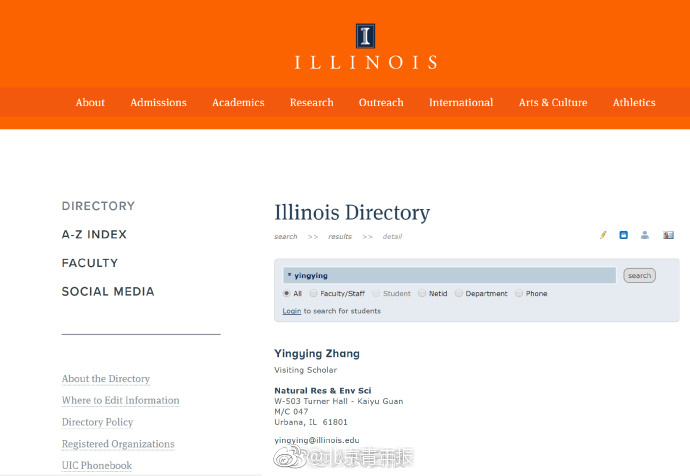Click the search query input field
690x476 pixels.
(x=449, y=275)
